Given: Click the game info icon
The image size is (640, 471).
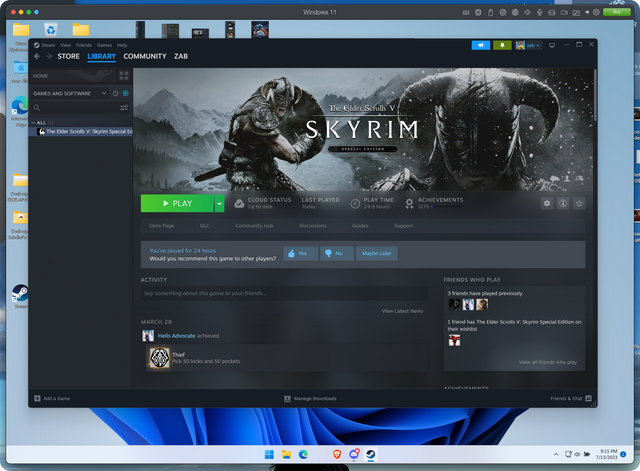Looking at the screenshot, I should [x=563, y=203].
